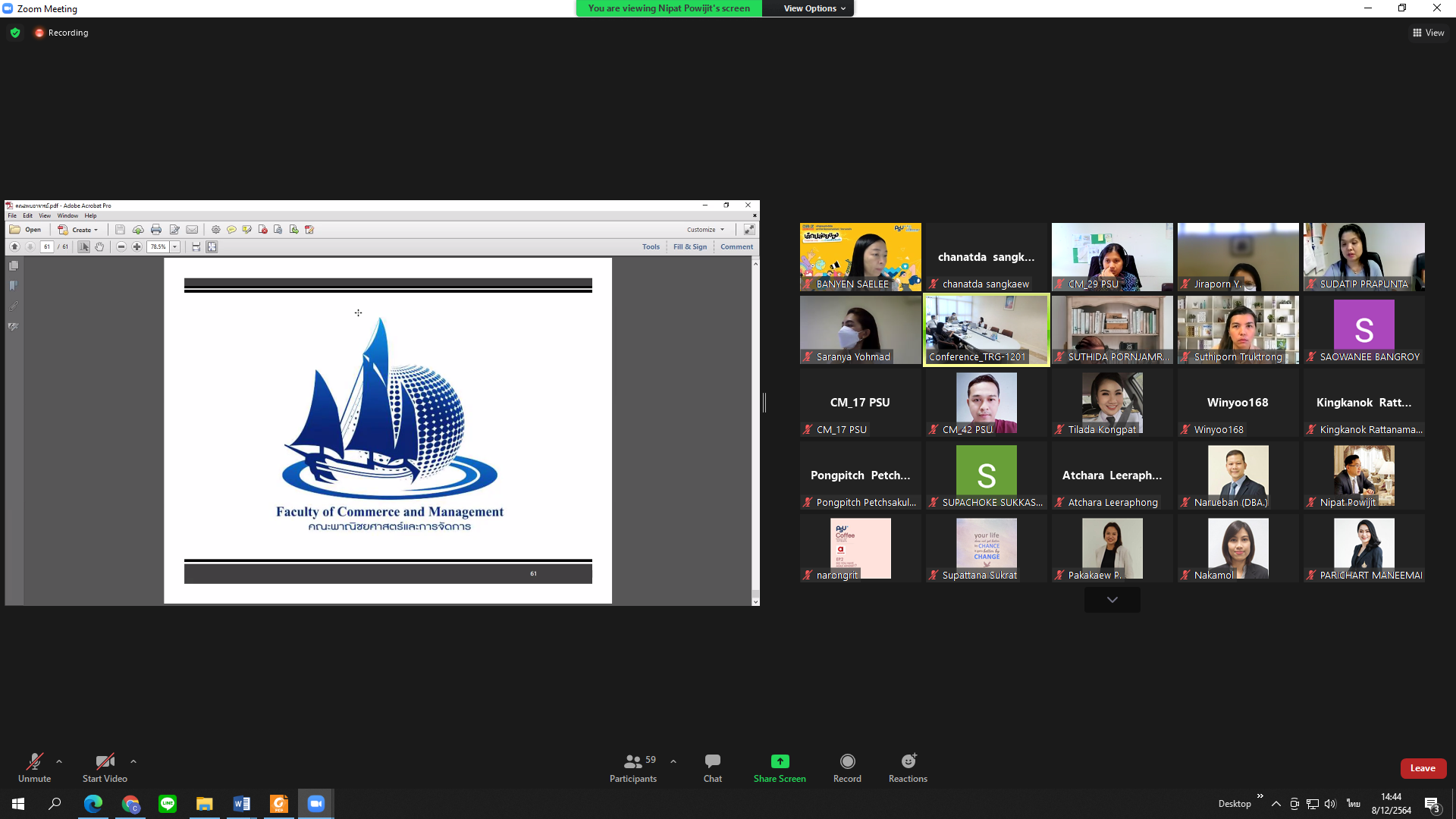Image resolution: width=1456 pixels, height=819 pixels.
Task: Open the Page Thumbnails panel in Acrobat sidebar
Action: (x=14, y=266)
